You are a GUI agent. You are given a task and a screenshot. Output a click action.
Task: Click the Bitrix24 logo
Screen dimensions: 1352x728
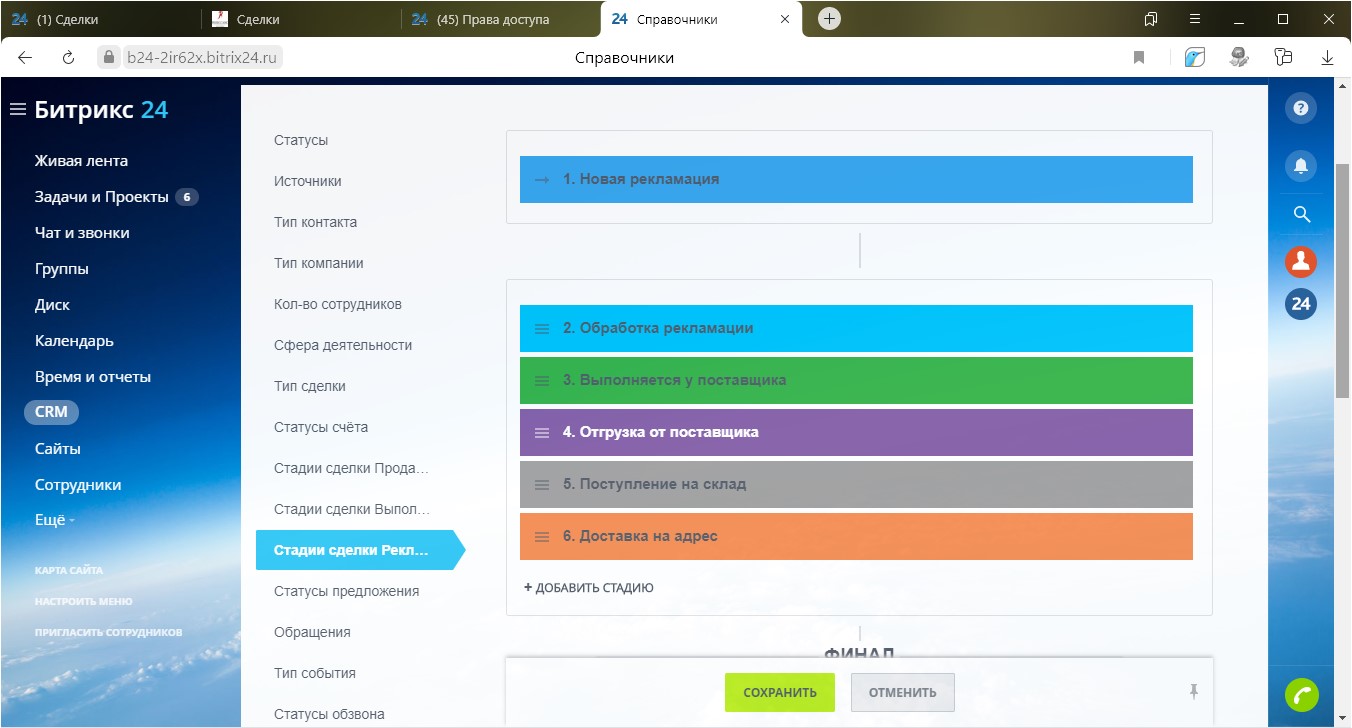(101, 110)
